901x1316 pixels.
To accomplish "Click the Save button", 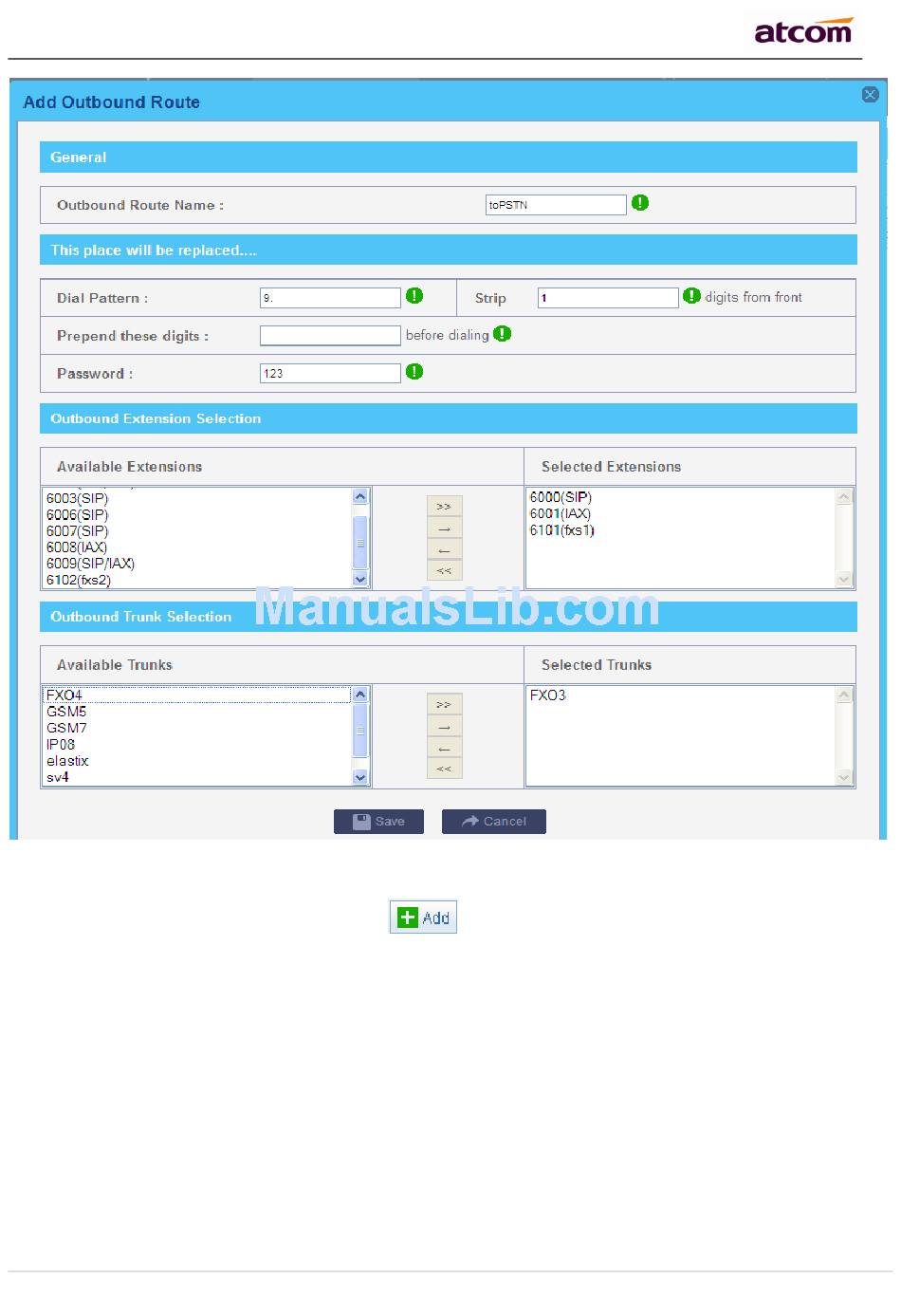I will pos(378,822).
